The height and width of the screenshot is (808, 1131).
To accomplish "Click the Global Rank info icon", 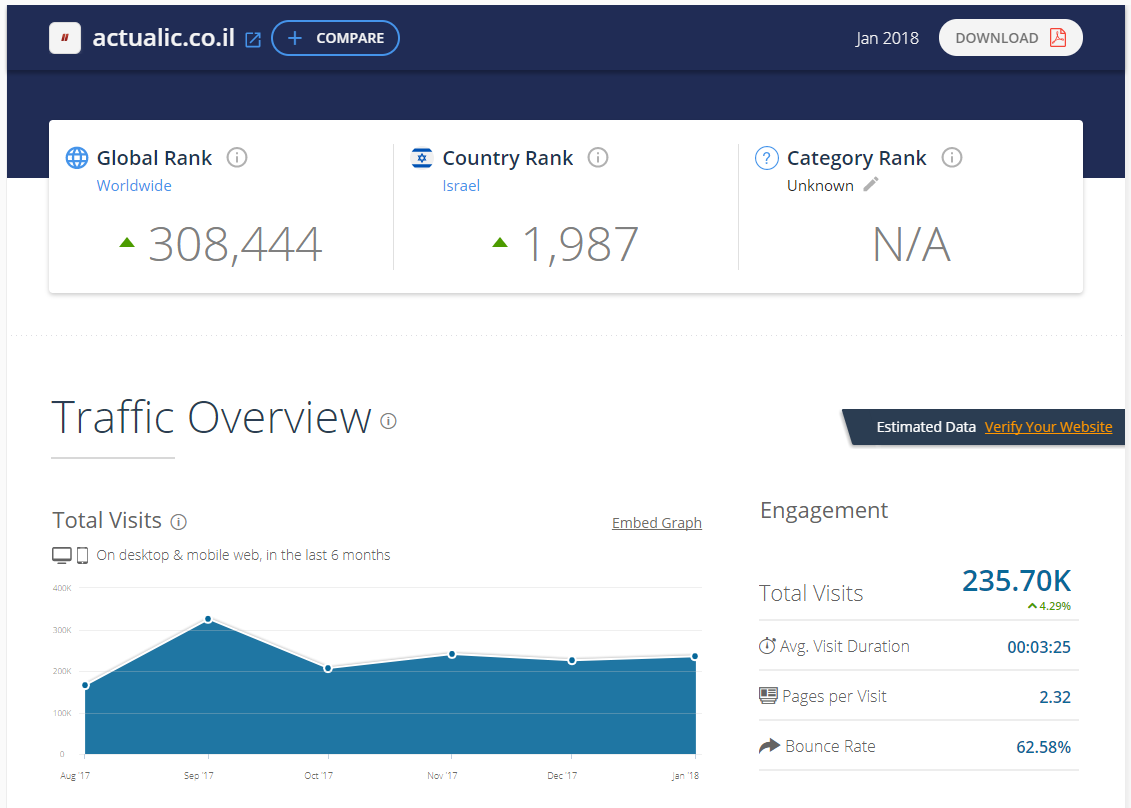I will click(x=237, y=158).
